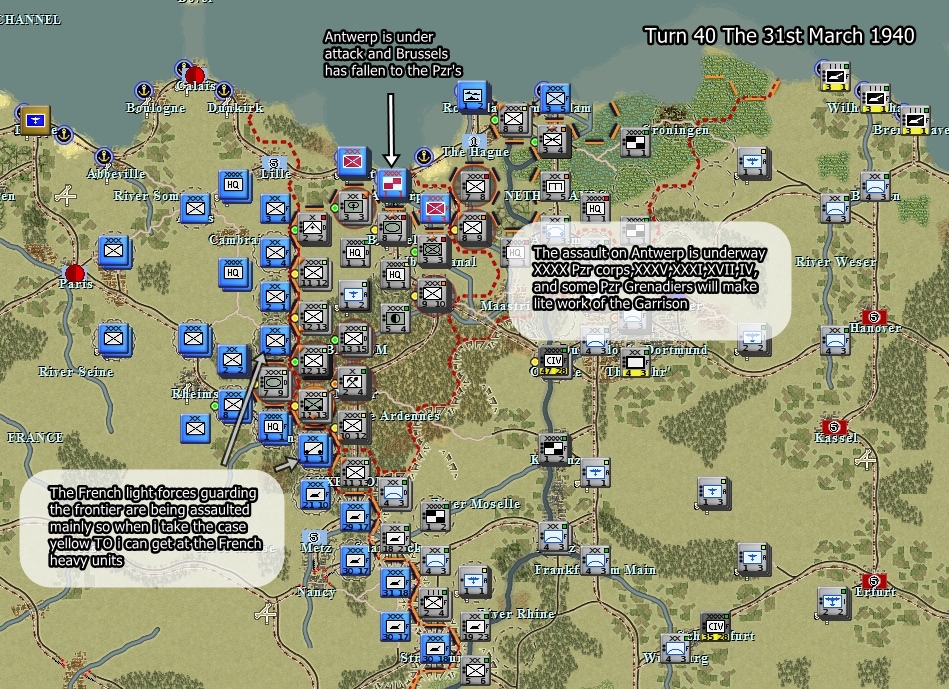Select the anchor port icon at Boulogne
949x689 pixels.
point(143,90)
